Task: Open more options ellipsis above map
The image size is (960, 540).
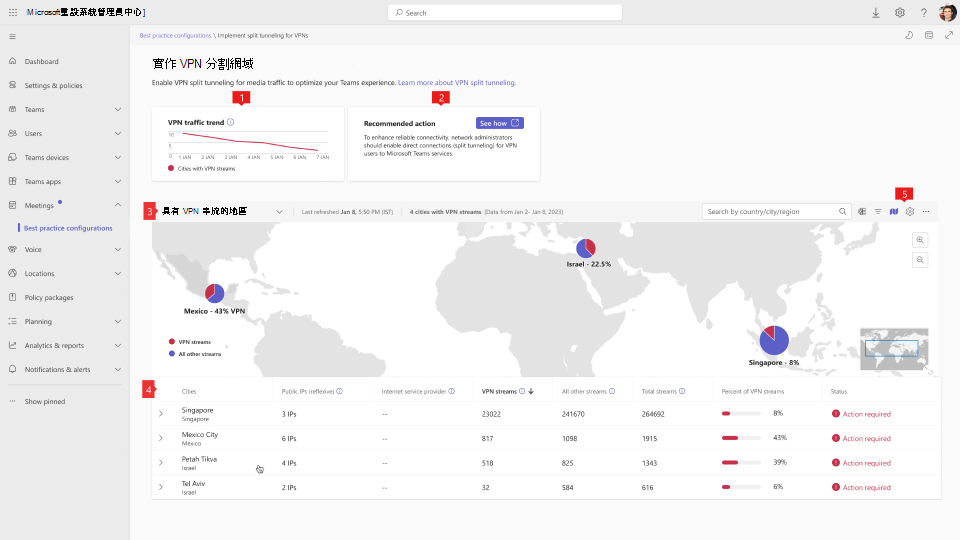Action: pos(926,211)
